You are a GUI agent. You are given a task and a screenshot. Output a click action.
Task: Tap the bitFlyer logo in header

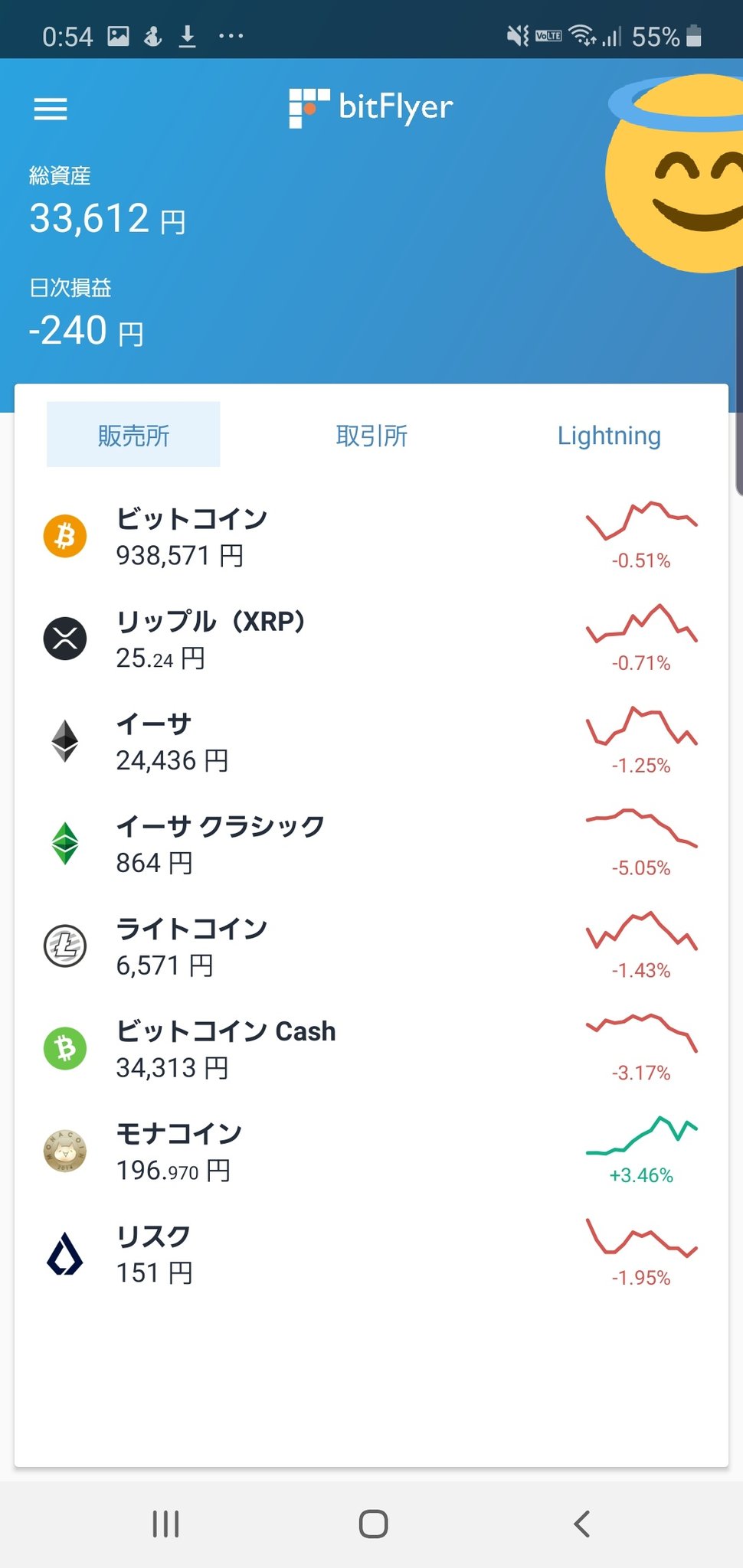coord(371,107)
